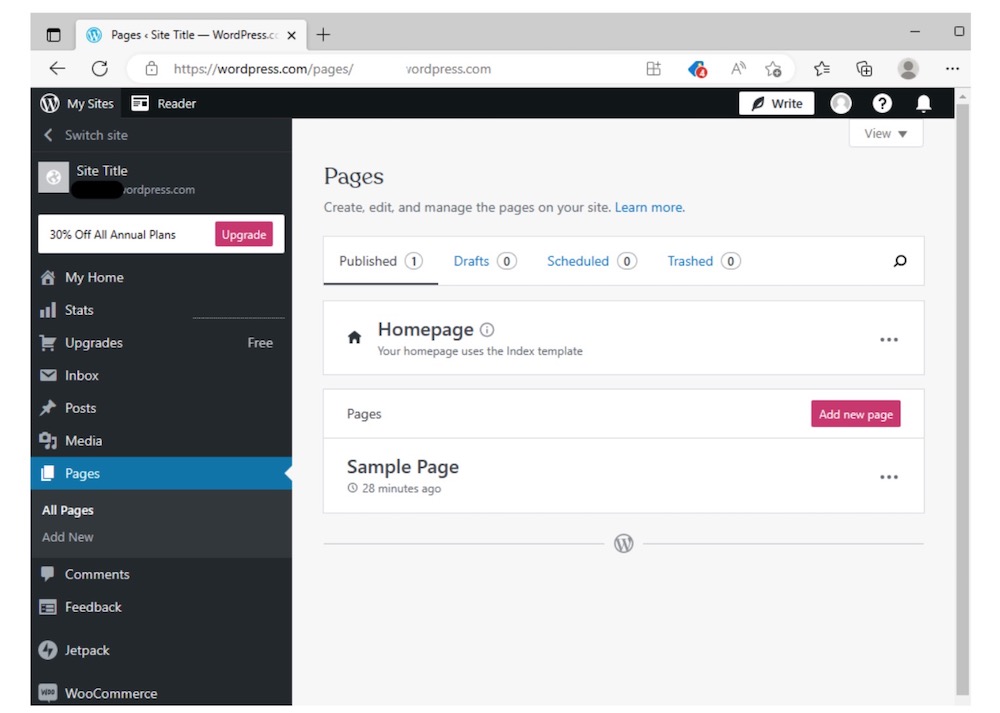Click the browser Back arrow
The height and width of the screenshot is (713, 1000).
pyautogui.click(x=57, y=68)
